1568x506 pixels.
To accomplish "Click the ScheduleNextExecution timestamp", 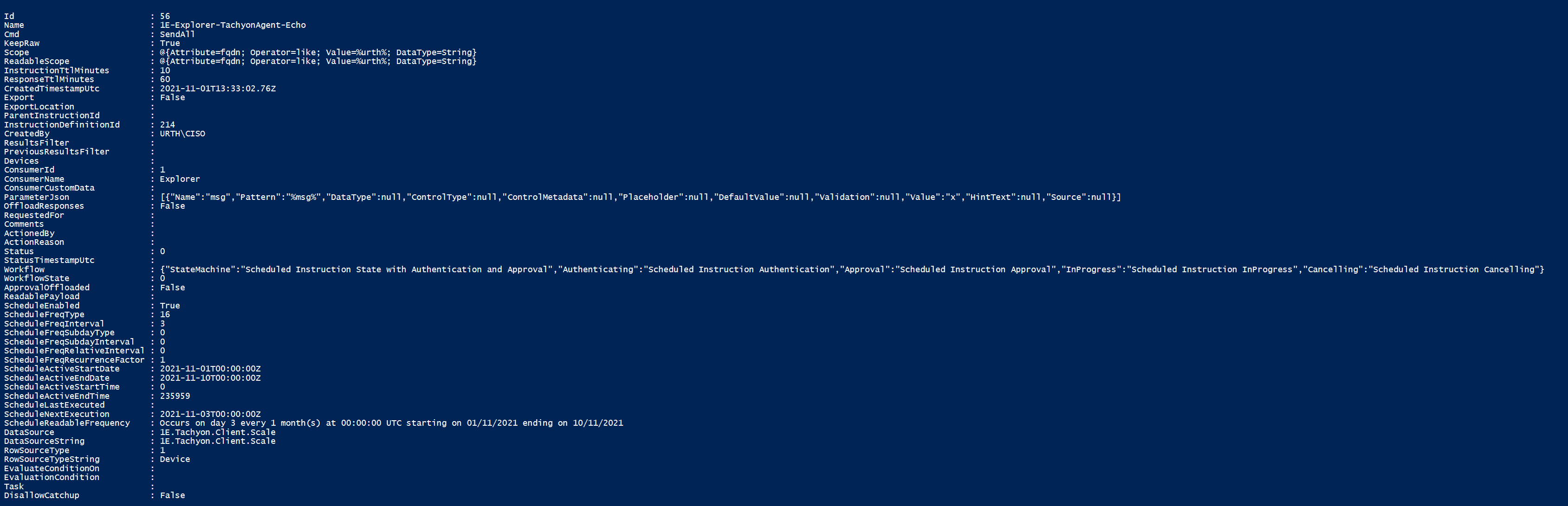I will tap(210, 414).
